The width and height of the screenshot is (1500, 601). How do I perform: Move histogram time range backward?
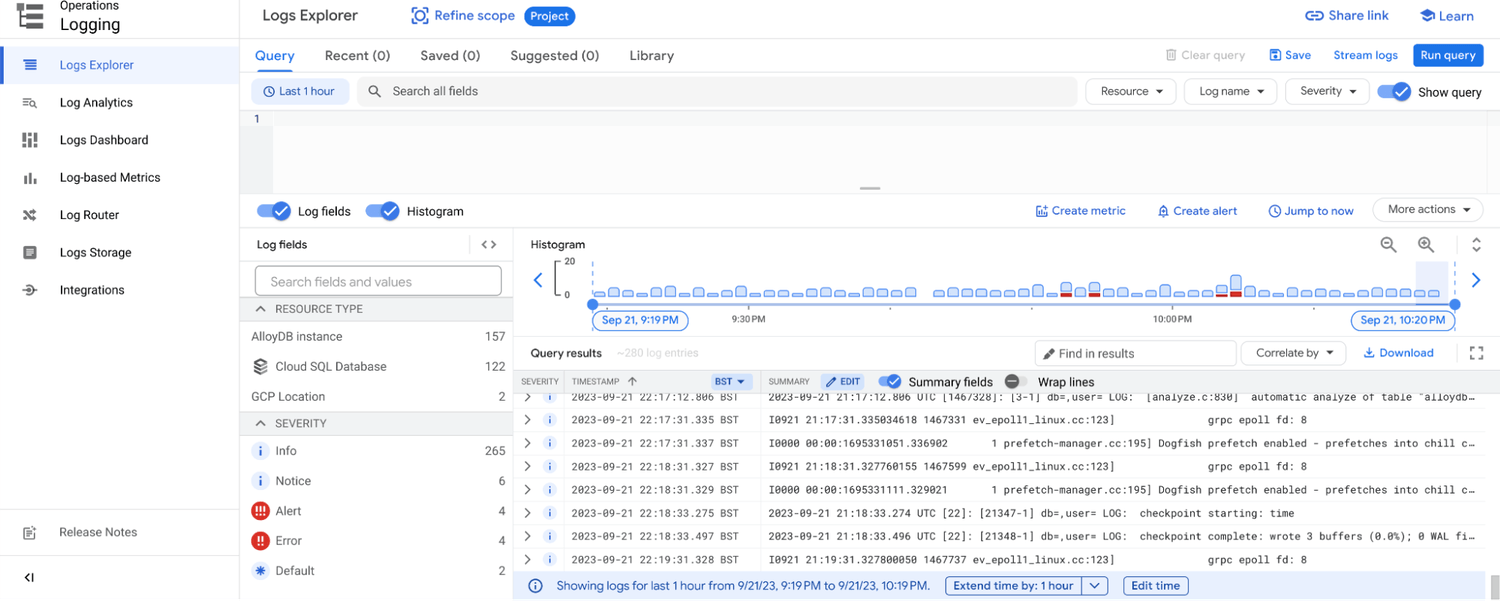pos(538,280)
